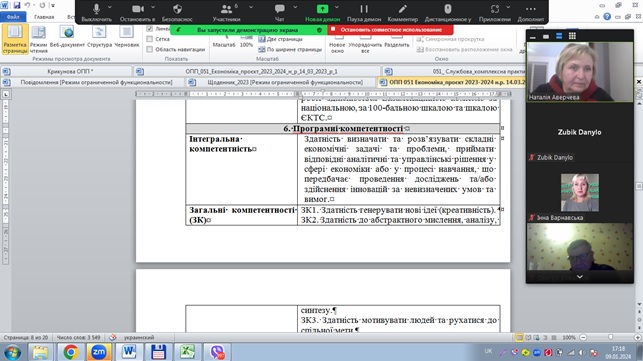Switch to Reading mode view

pos(39,39)
